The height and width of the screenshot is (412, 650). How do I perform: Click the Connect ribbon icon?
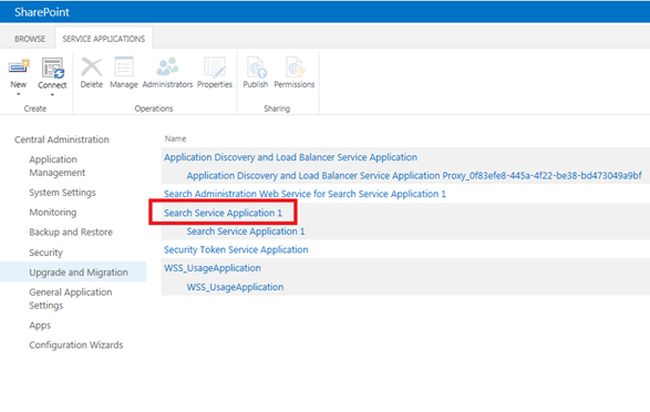52,68
